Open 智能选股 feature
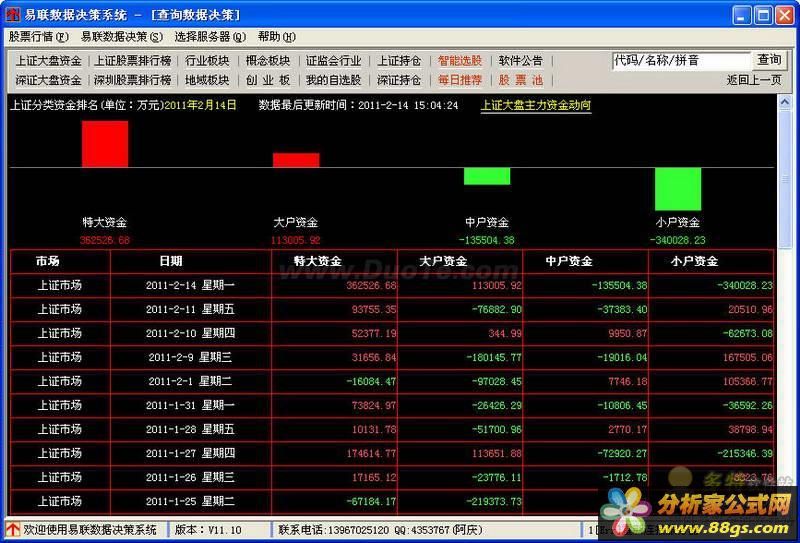Image resolution: width=800 pixels, height=543 pixels. click(x=460, y=61)
